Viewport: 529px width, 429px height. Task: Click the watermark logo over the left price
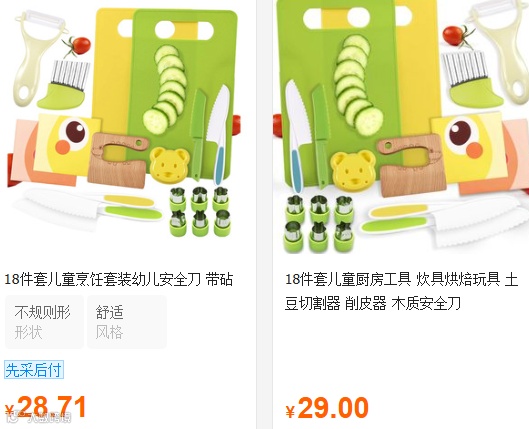[x=39, y=417]
